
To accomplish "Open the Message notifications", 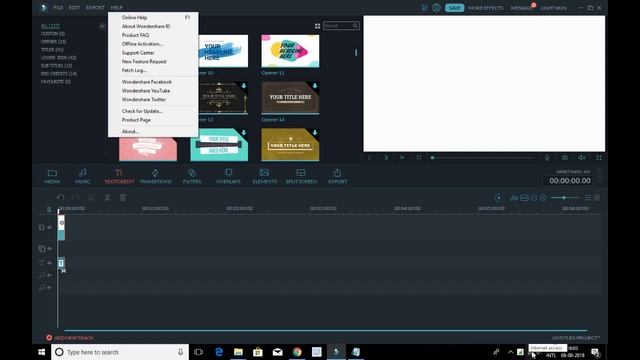I will click(x=522, y=8).
